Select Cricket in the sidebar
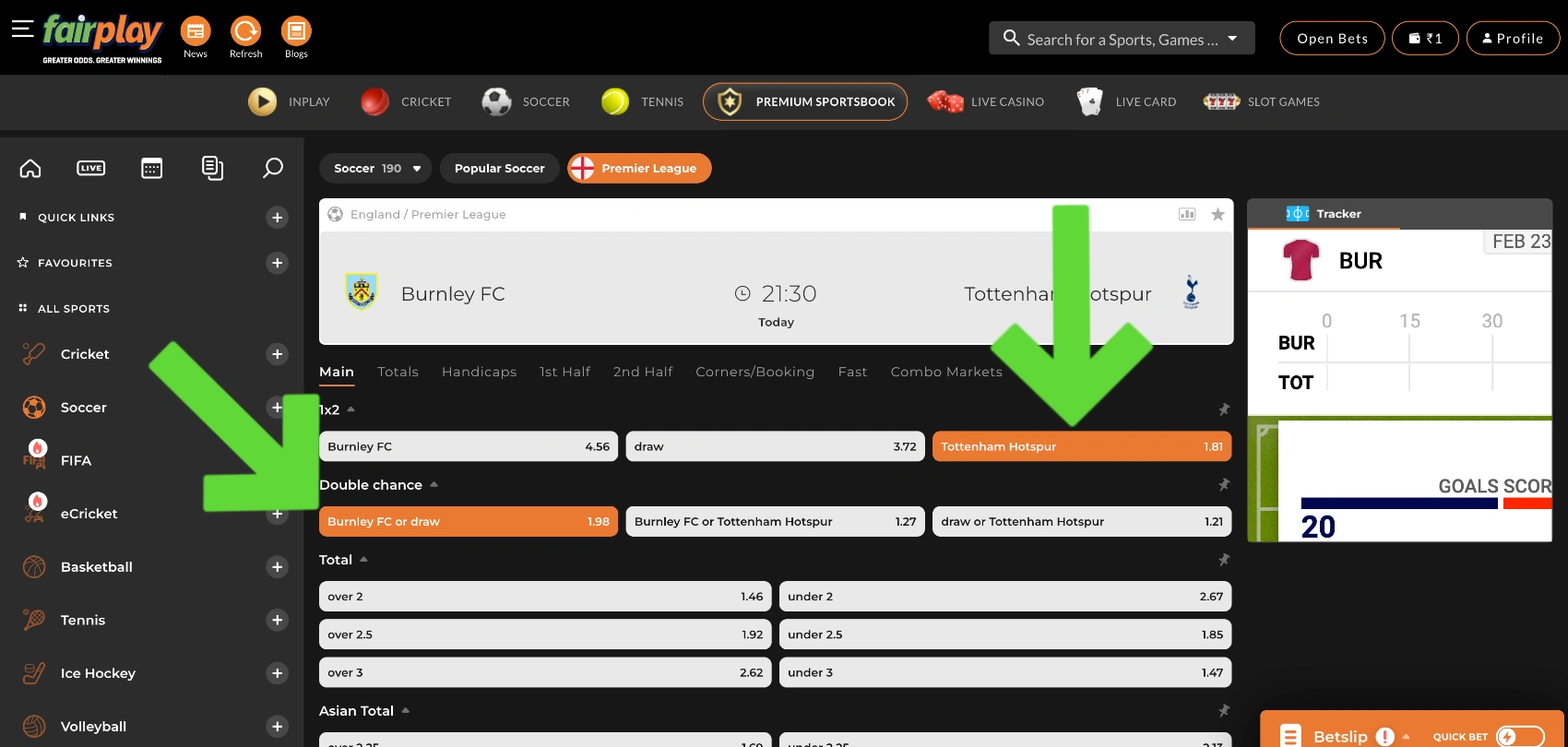 [x=85, y=354]
